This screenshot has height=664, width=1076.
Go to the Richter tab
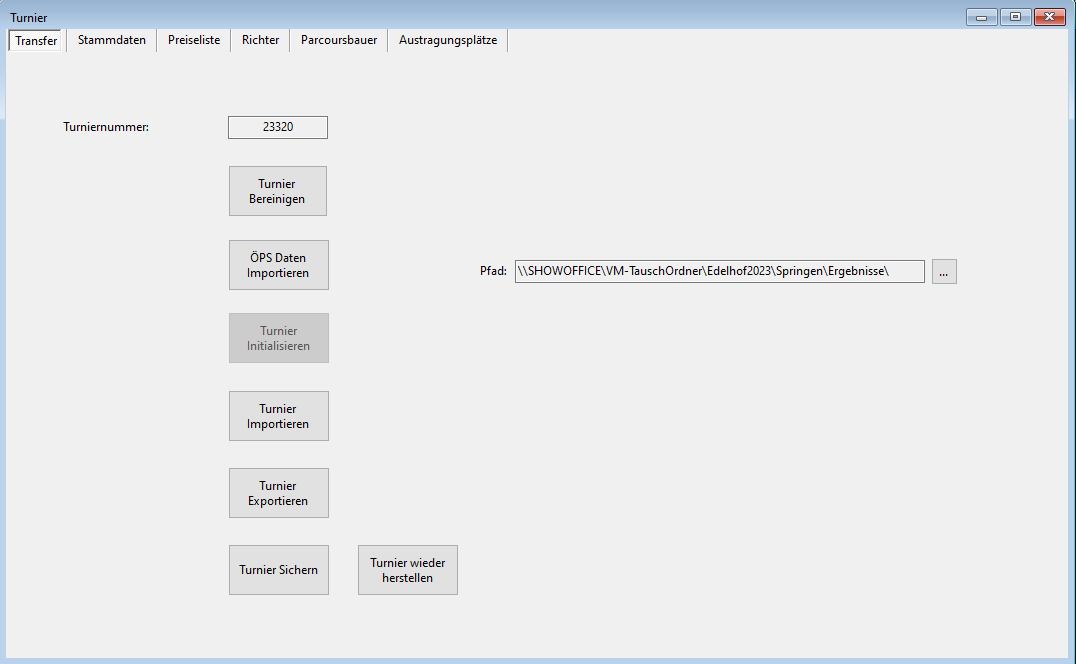point(260,40)
